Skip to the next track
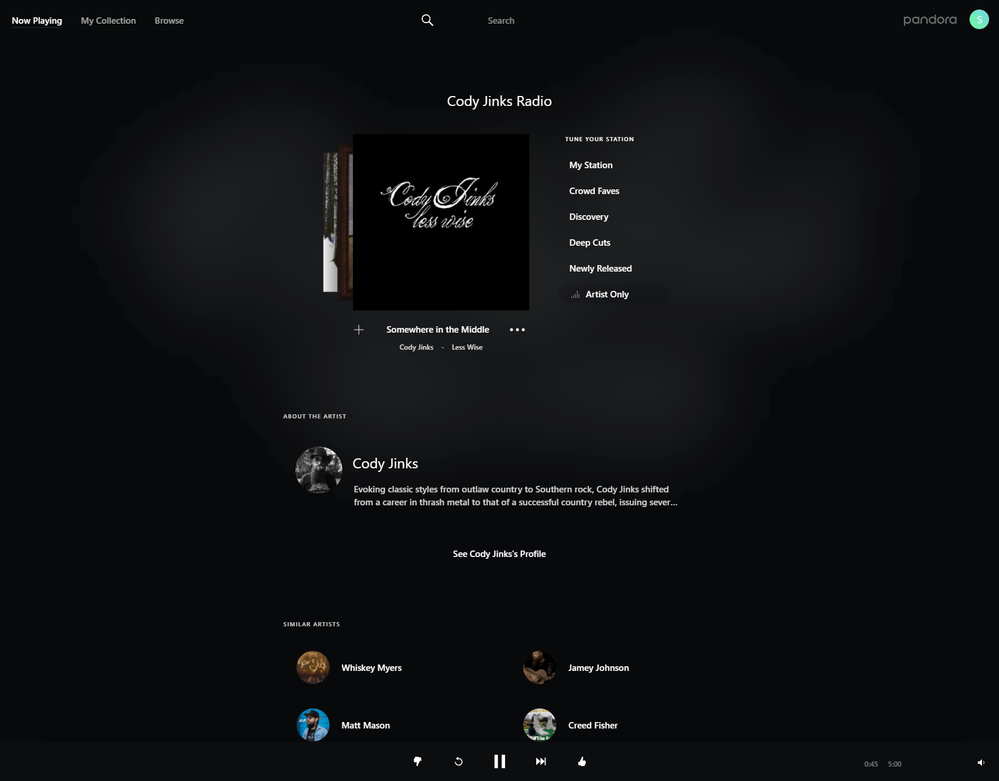This screenshot has width=999, height=781. pos(540,761)
